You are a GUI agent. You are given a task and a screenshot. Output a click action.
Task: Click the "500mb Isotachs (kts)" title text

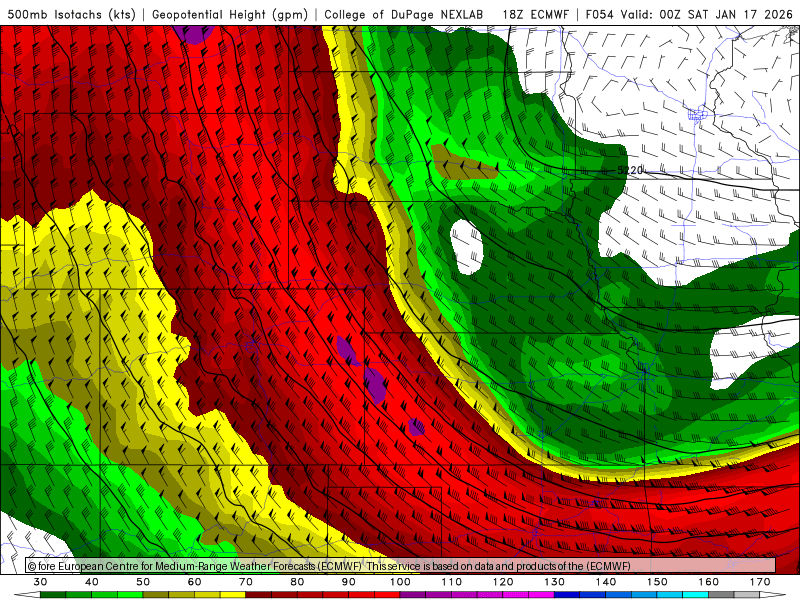click(x=71, y=14)
